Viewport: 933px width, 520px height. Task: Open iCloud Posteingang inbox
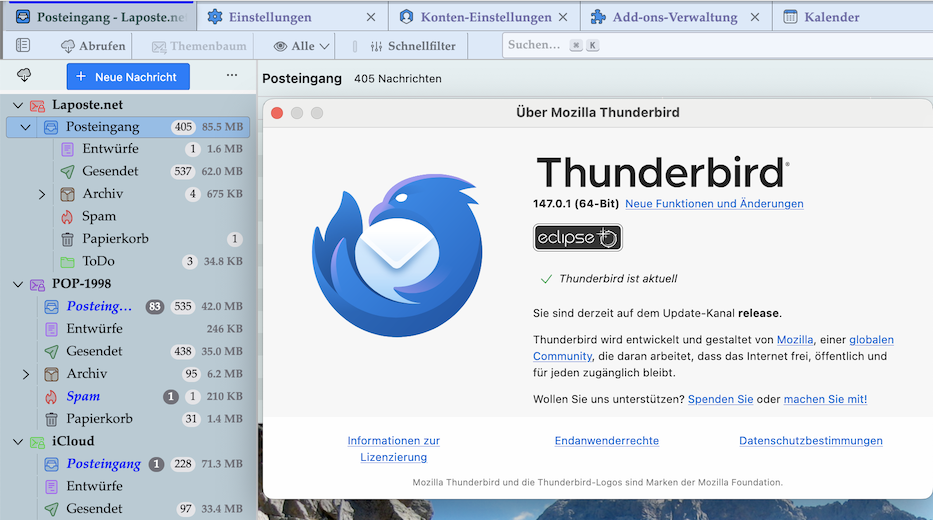(x=104, y=464)
